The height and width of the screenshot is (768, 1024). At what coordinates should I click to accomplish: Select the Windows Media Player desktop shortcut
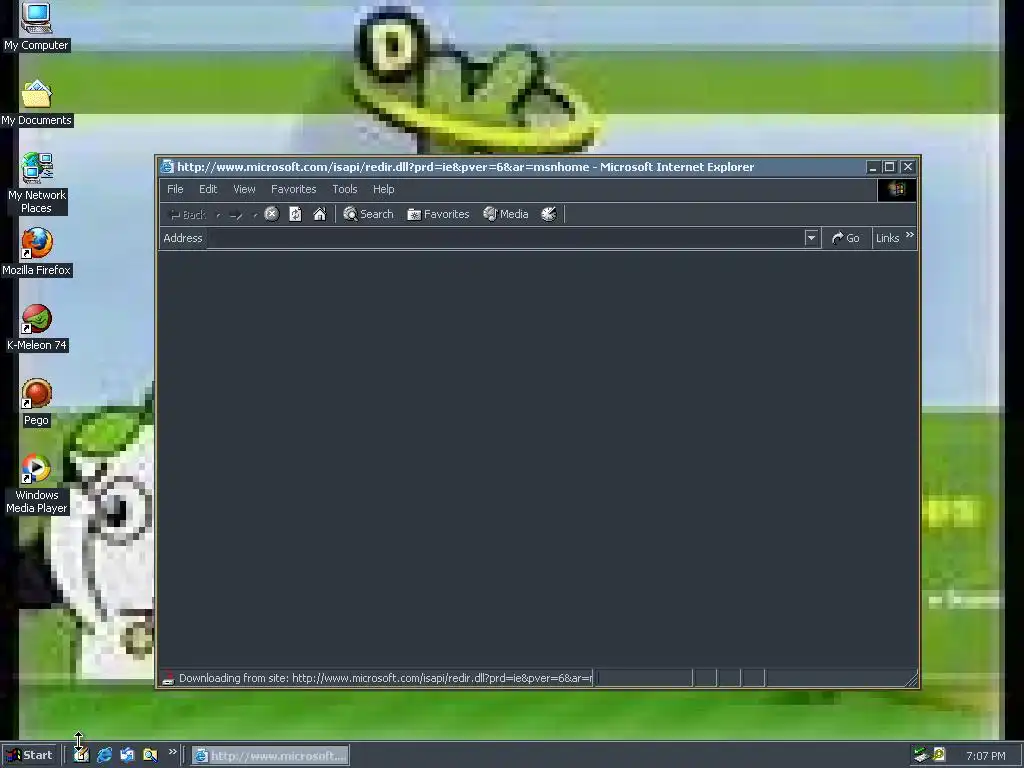point(36,485)
